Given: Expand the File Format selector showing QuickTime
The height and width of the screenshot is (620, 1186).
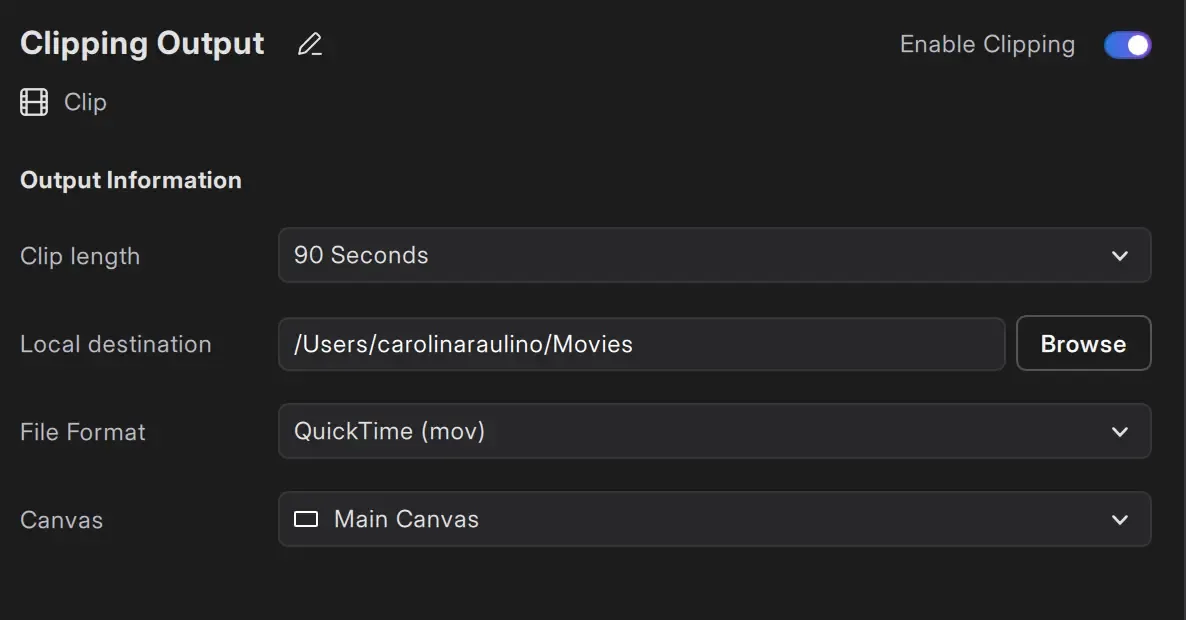Looking at the screenshot, I should click(715, 431).
